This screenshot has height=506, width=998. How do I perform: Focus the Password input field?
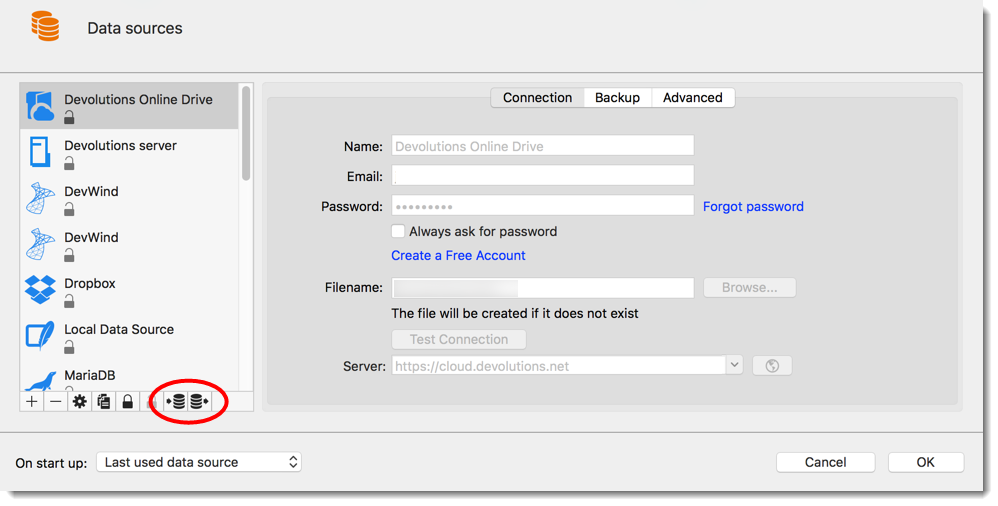point(542,206)
